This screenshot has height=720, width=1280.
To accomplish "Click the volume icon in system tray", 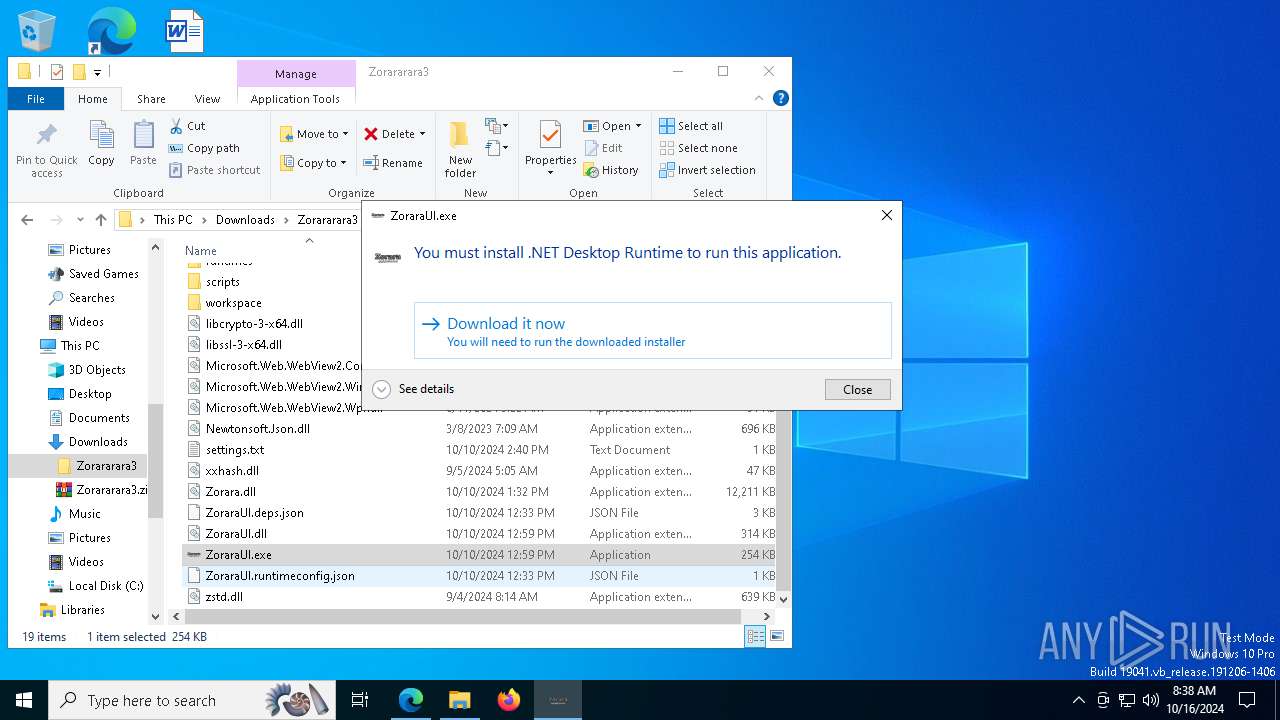I will point(1151,700).
